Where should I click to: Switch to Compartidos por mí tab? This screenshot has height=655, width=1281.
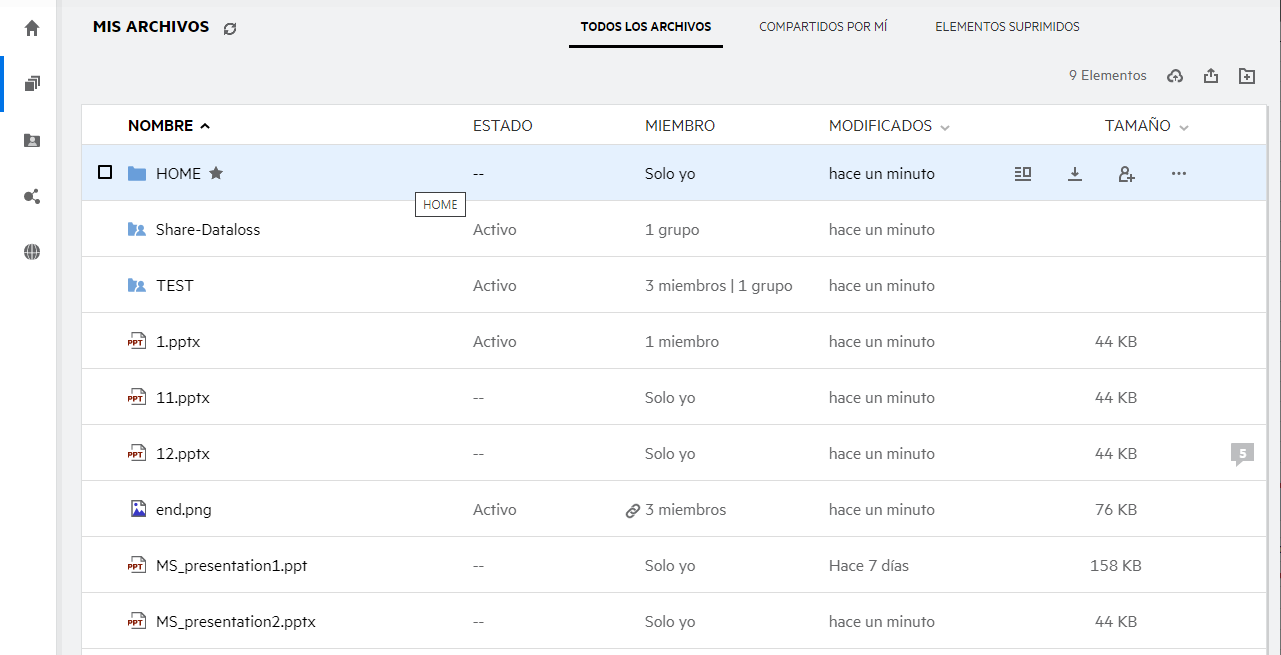[x=822, y=27]
